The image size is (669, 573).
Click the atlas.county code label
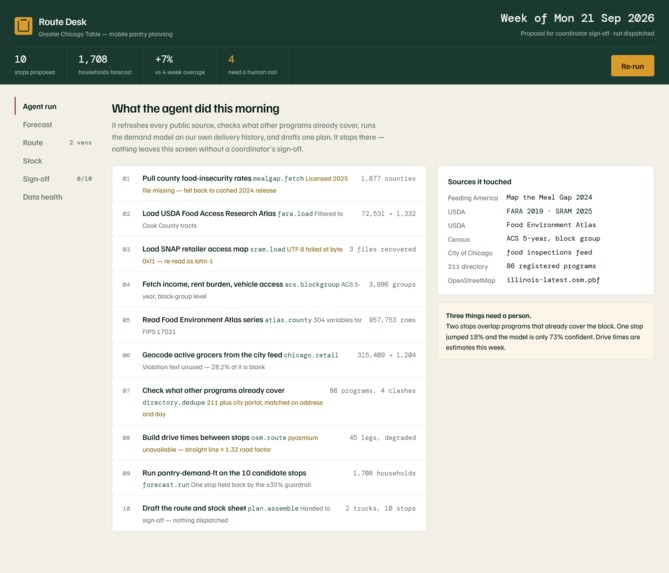coord(288,320)
